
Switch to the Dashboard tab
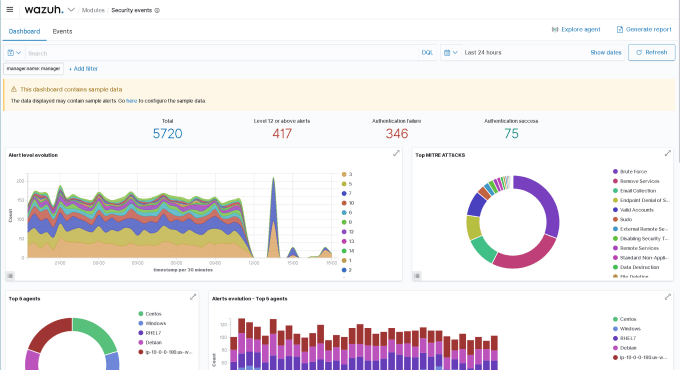pos(24,31)
